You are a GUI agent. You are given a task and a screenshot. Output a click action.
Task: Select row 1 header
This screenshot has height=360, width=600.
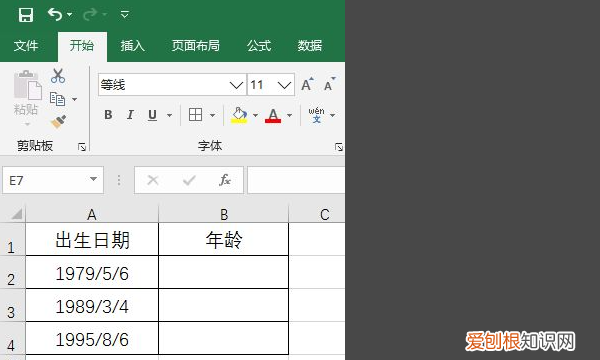[12, 239]
